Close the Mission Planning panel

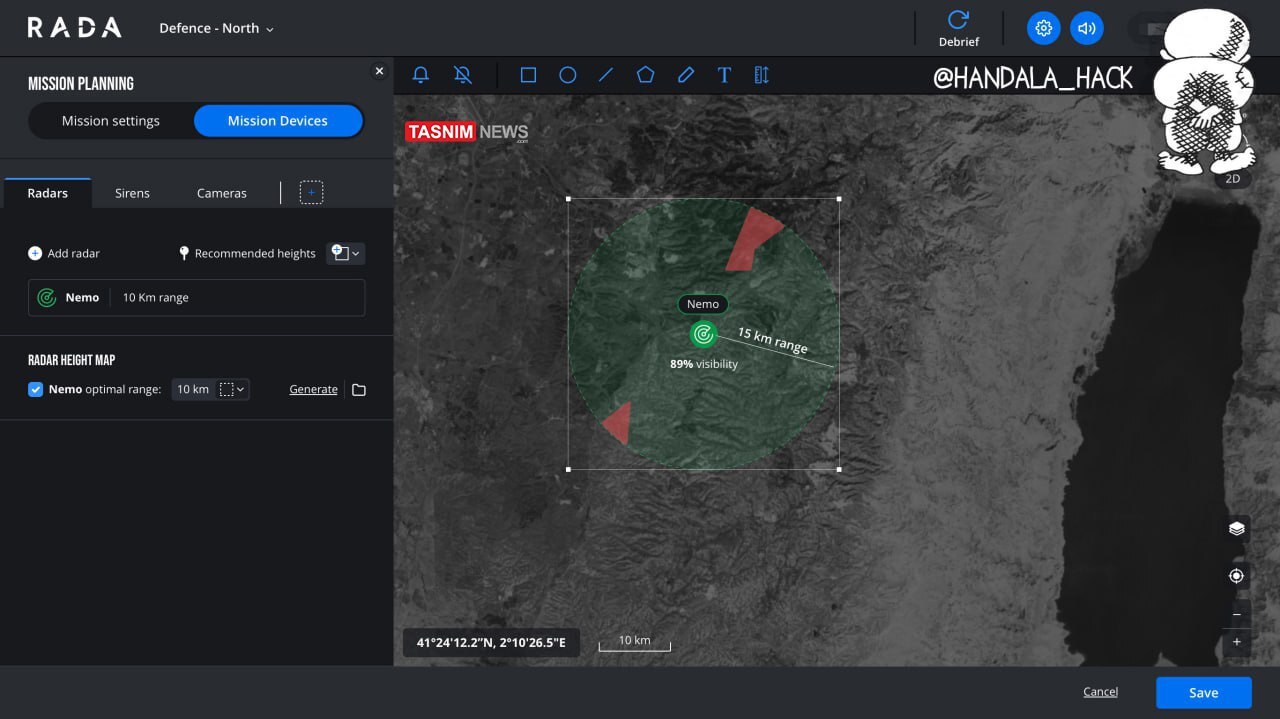coord(379,71)
